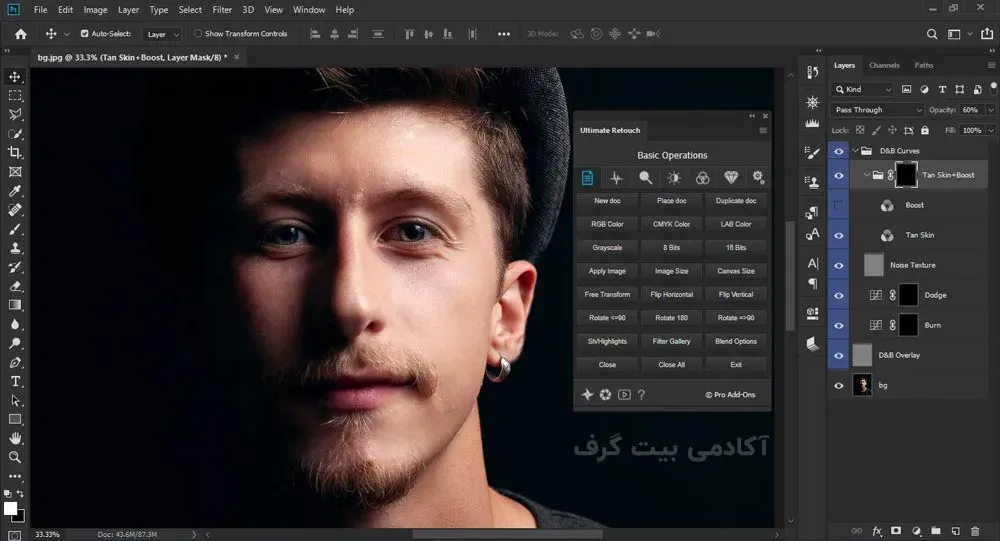Viewport: 1000px width, 541px height.
Task: Open the Layers panel menu
Action: coord(991,65)
